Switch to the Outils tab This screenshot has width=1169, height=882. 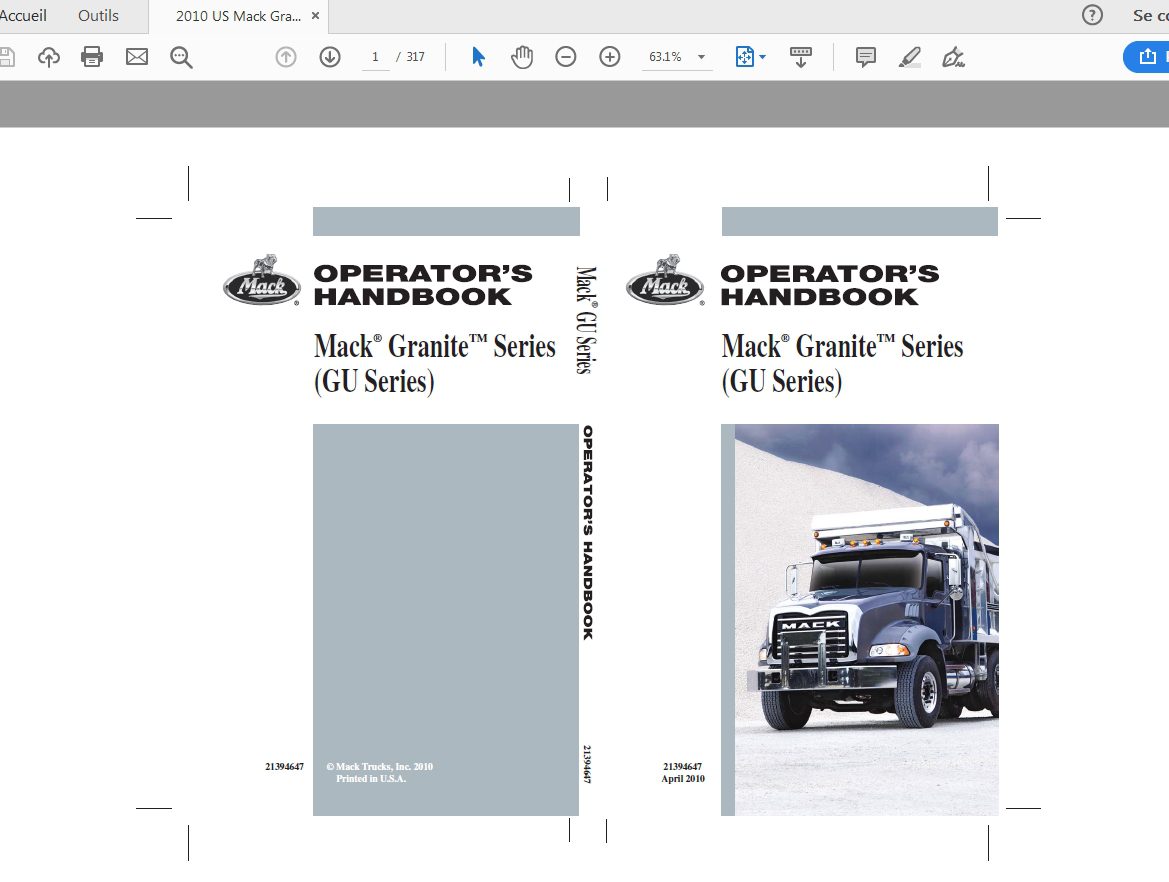(x=98, y=16)
